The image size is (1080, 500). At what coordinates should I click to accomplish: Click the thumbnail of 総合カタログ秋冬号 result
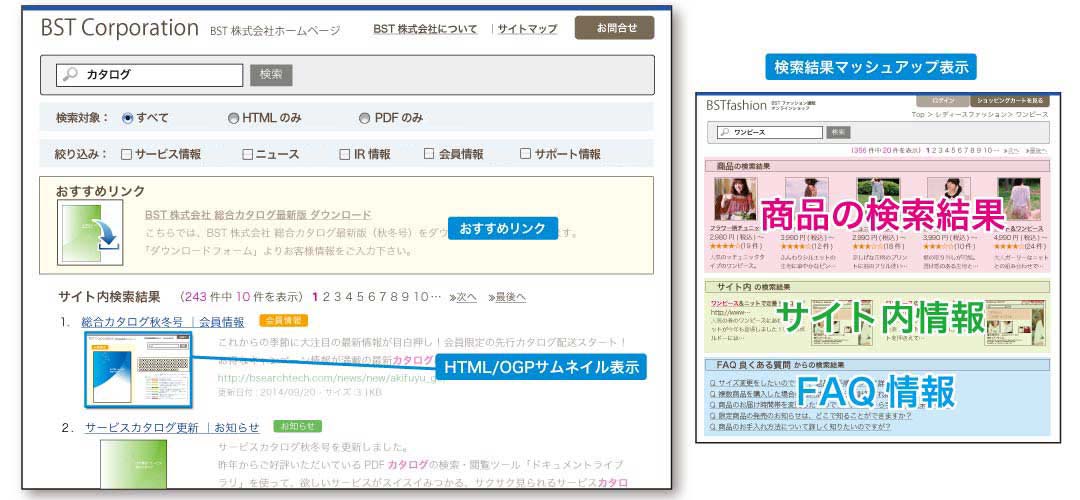click(140, 370)
